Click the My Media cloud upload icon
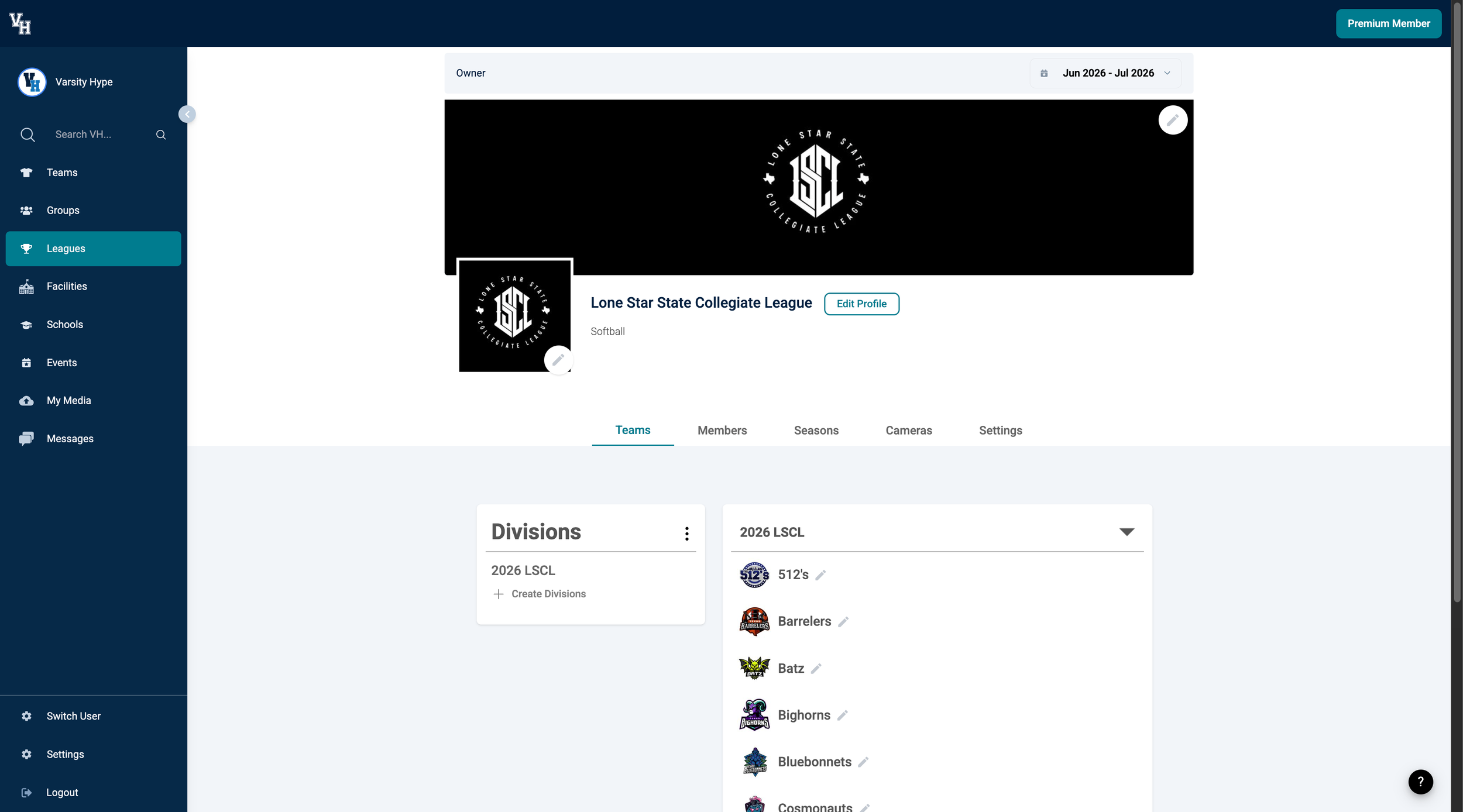 [26, 401]
